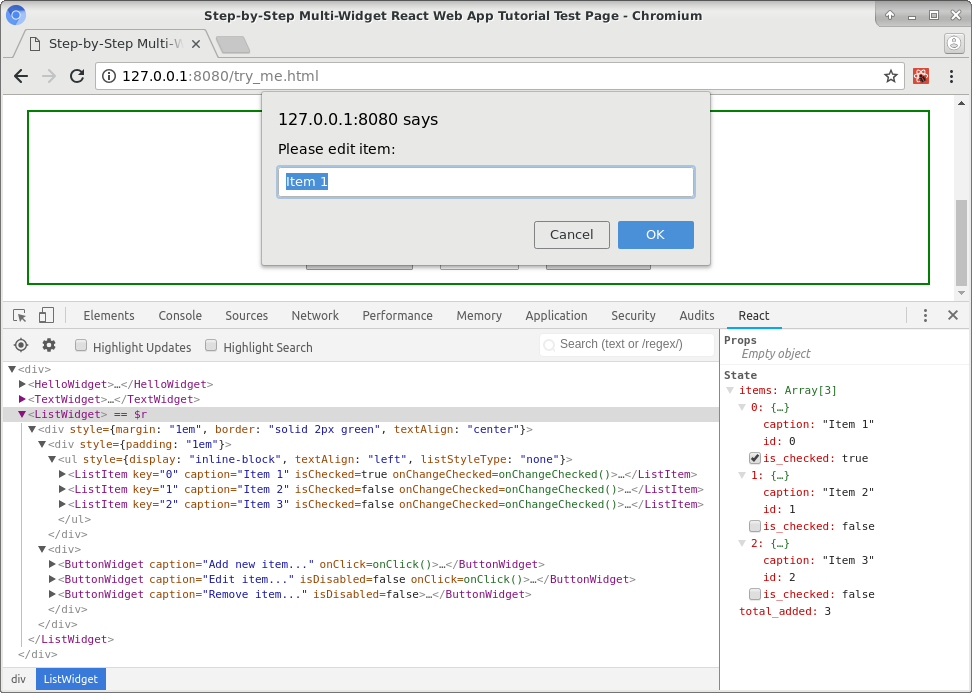Screen dimensions: 972x693
Task: Click the back navigation arrow
Action: (x=21, y=76)
